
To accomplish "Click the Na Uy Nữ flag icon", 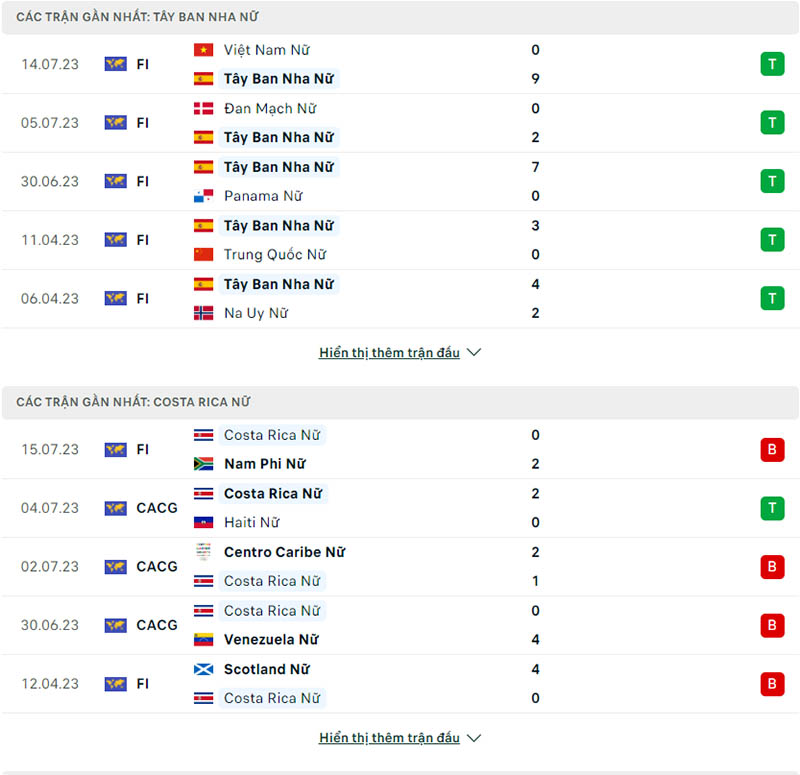I will tap(203, 313).
